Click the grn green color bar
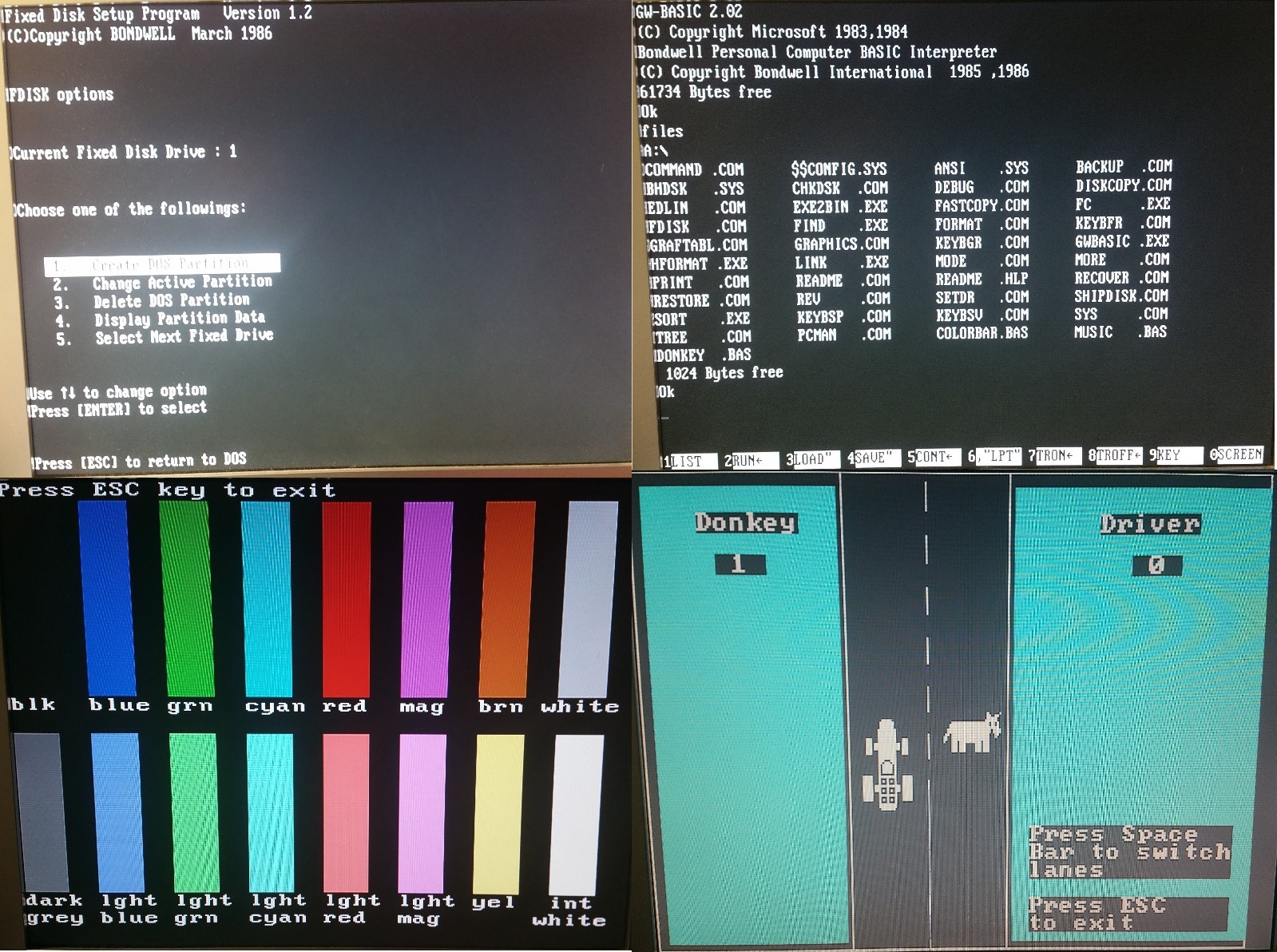The image size is (1277, 952). [x=186, y=597]
